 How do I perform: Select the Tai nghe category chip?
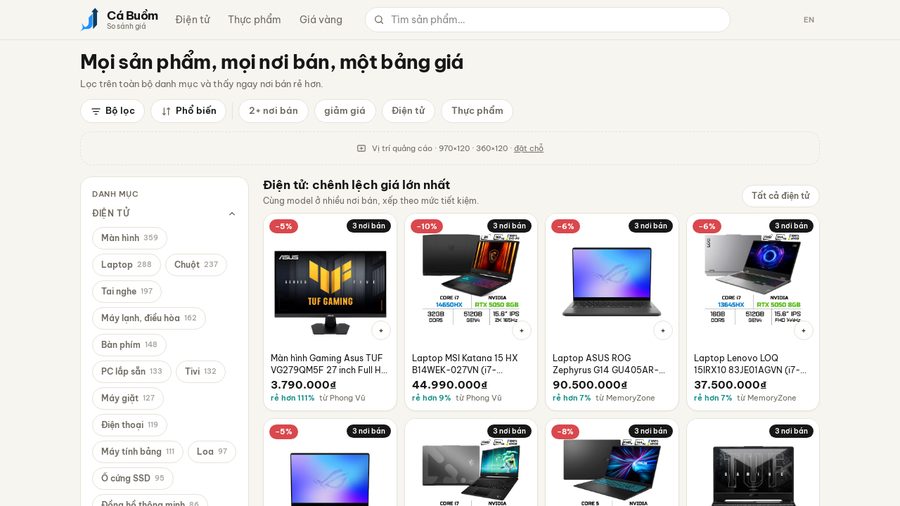coord(127,291)
